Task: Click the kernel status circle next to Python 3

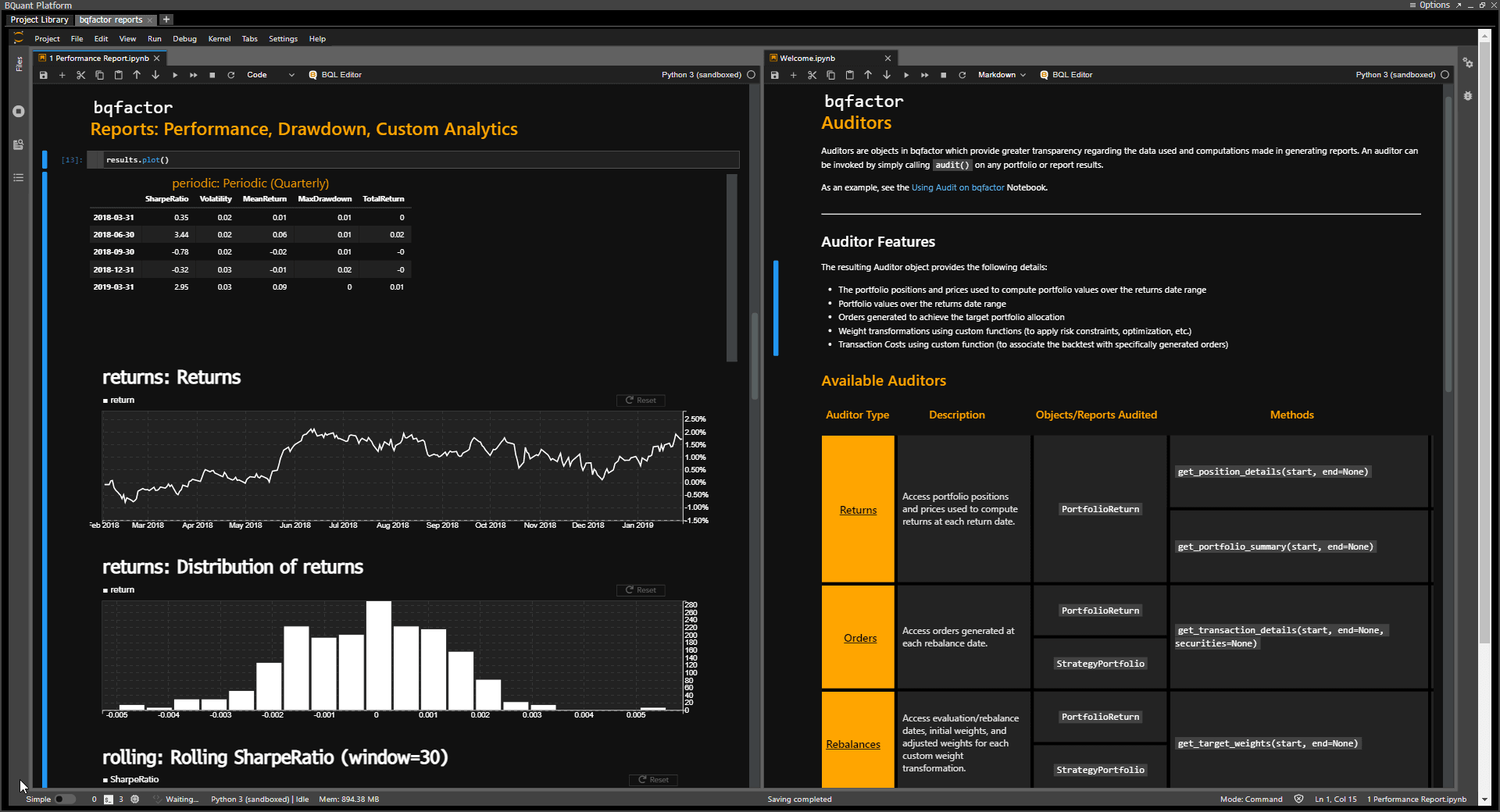Action: click(750, 75)
